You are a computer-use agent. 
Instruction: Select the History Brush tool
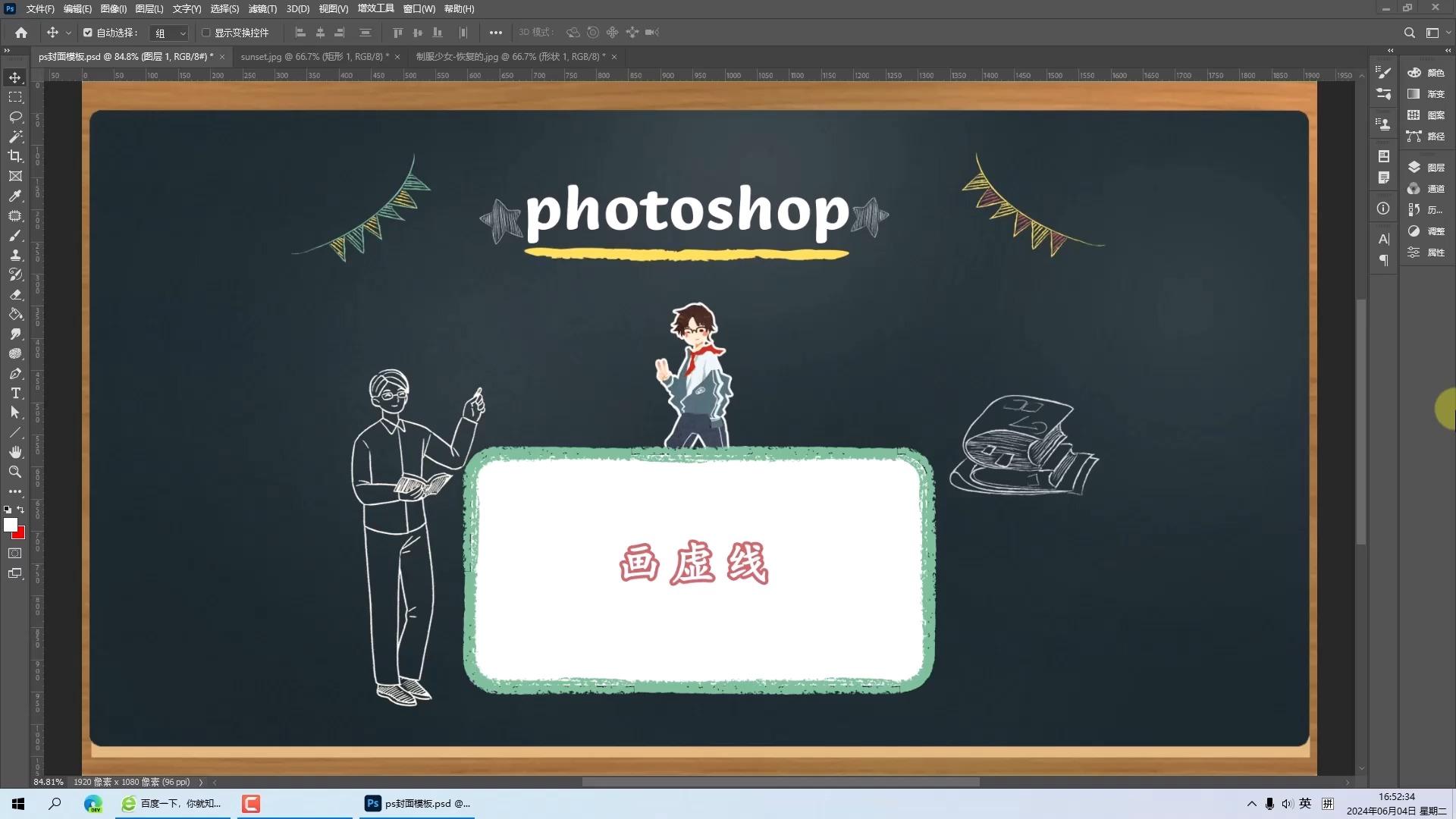[x=15, y=275]
